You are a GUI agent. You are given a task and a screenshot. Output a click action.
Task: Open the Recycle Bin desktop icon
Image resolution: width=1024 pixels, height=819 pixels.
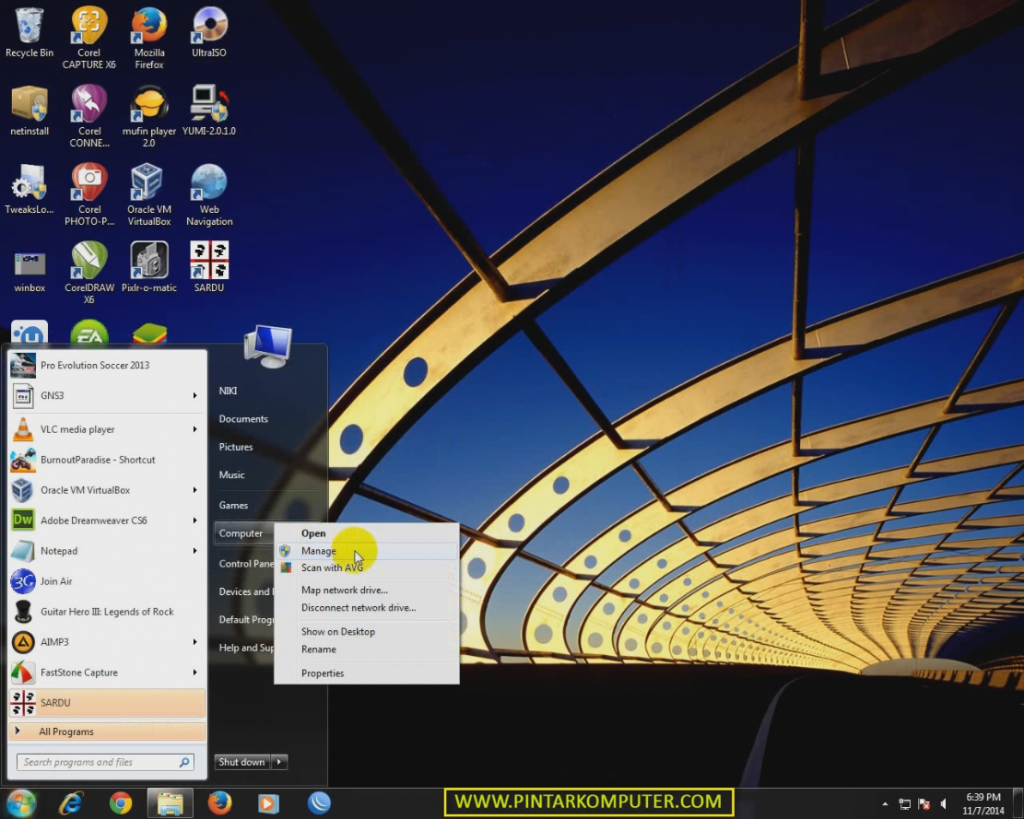[x=29, y=33]
